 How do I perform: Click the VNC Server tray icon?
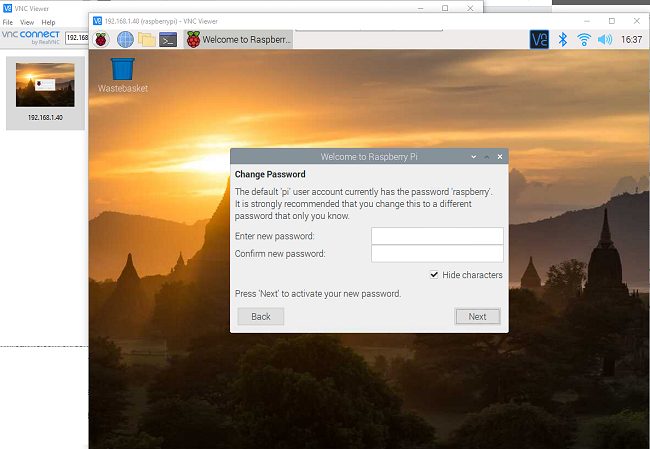(539, 39)
